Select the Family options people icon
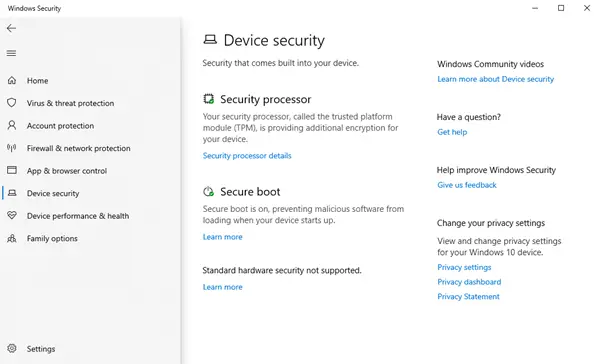600x364 pixels. (x=12, y=238)
